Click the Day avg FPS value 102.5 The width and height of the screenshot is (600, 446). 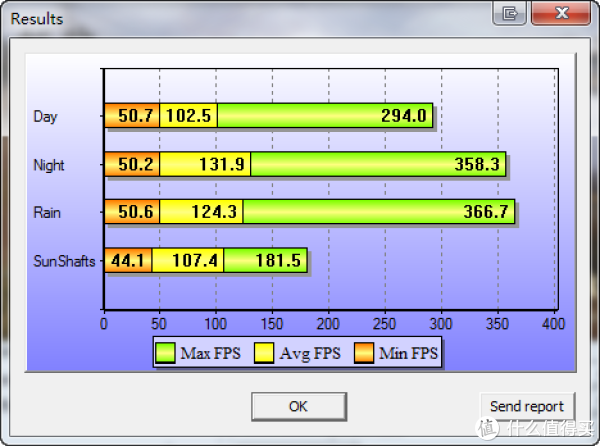(x=188, y=116)
